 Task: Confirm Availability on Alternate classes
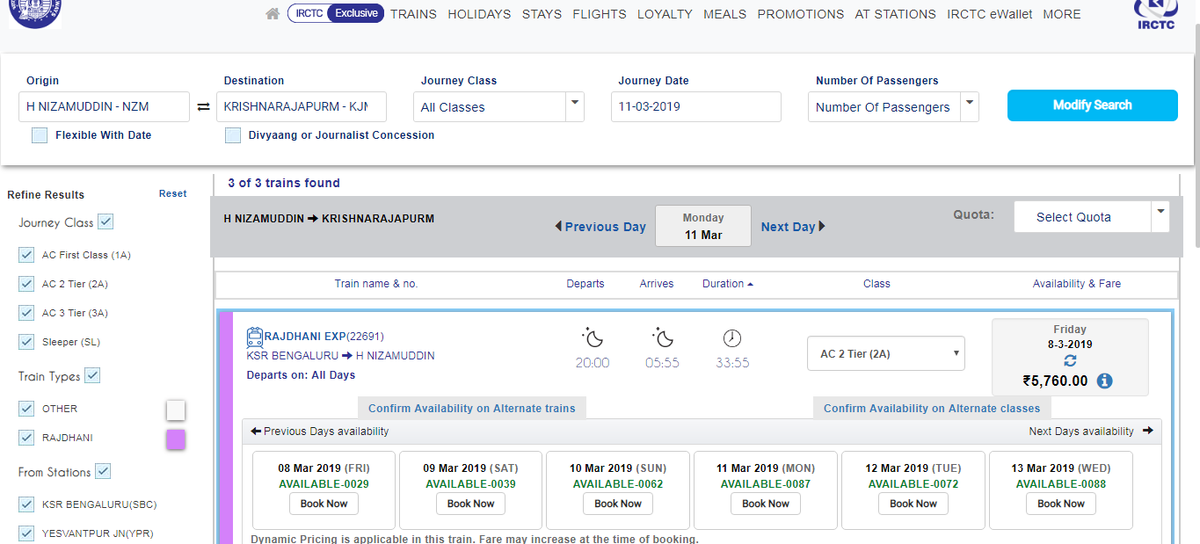932,408
